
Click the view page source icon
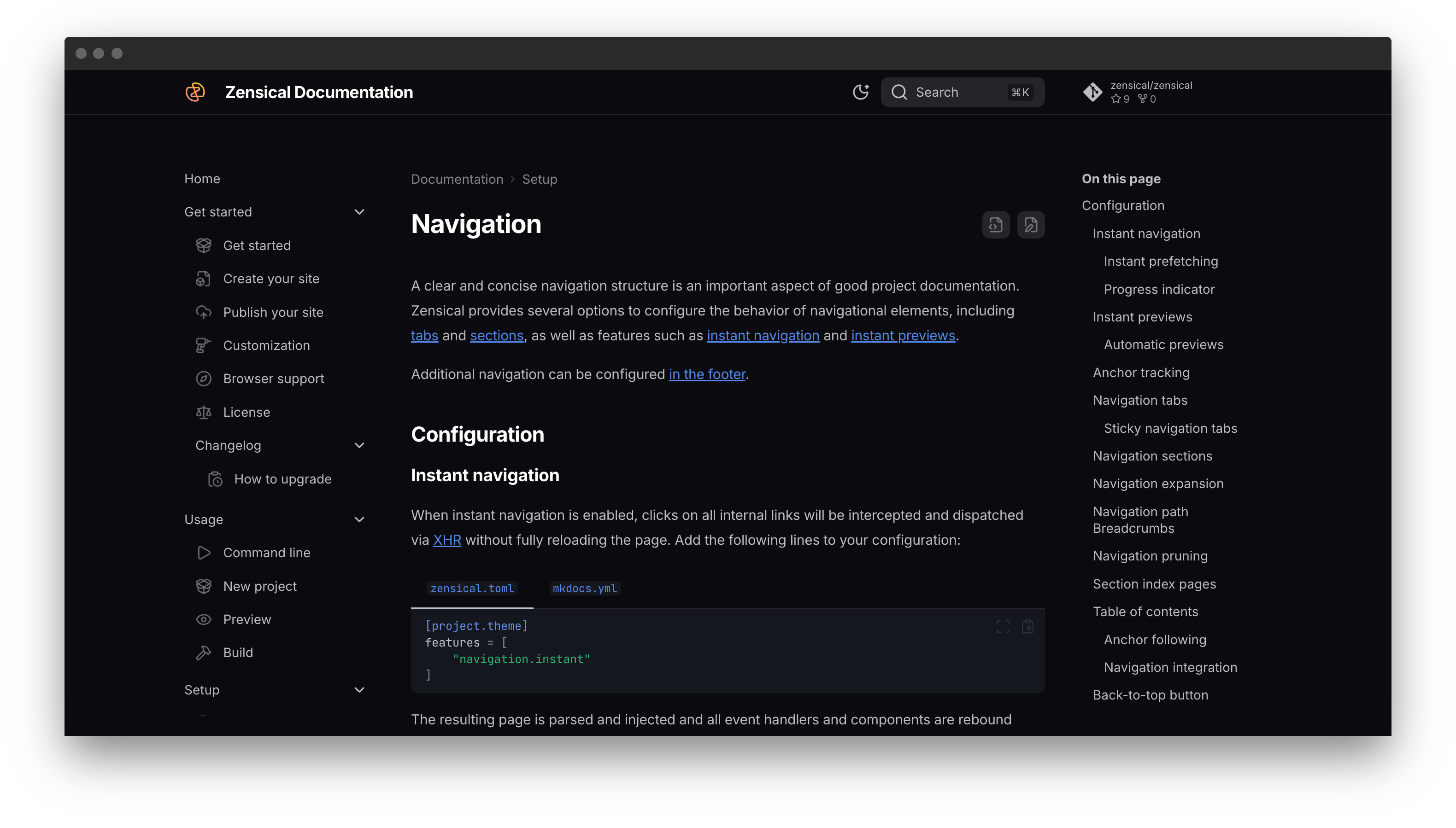click(x=996, y=225)
